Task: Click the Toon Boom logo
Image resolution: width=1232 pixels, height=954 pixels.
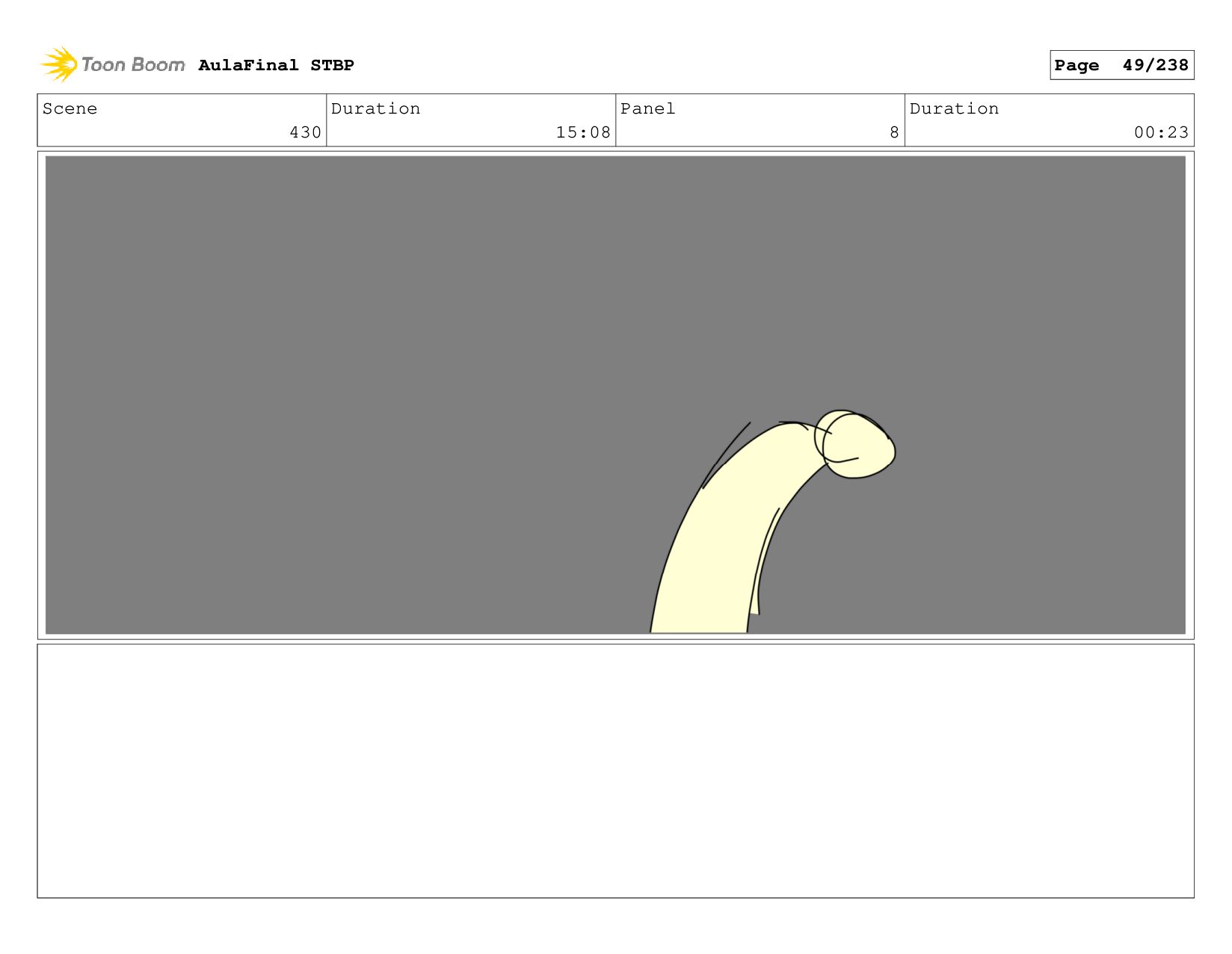Action: pyautogui.click(x=113, y=65)
